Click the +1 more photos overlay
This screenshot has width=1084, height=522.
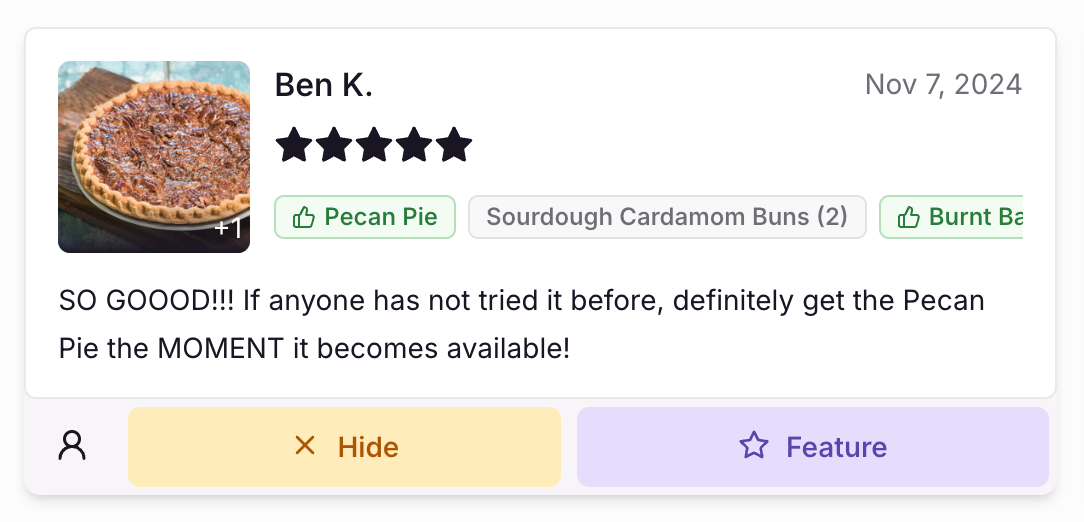[229, 227]
